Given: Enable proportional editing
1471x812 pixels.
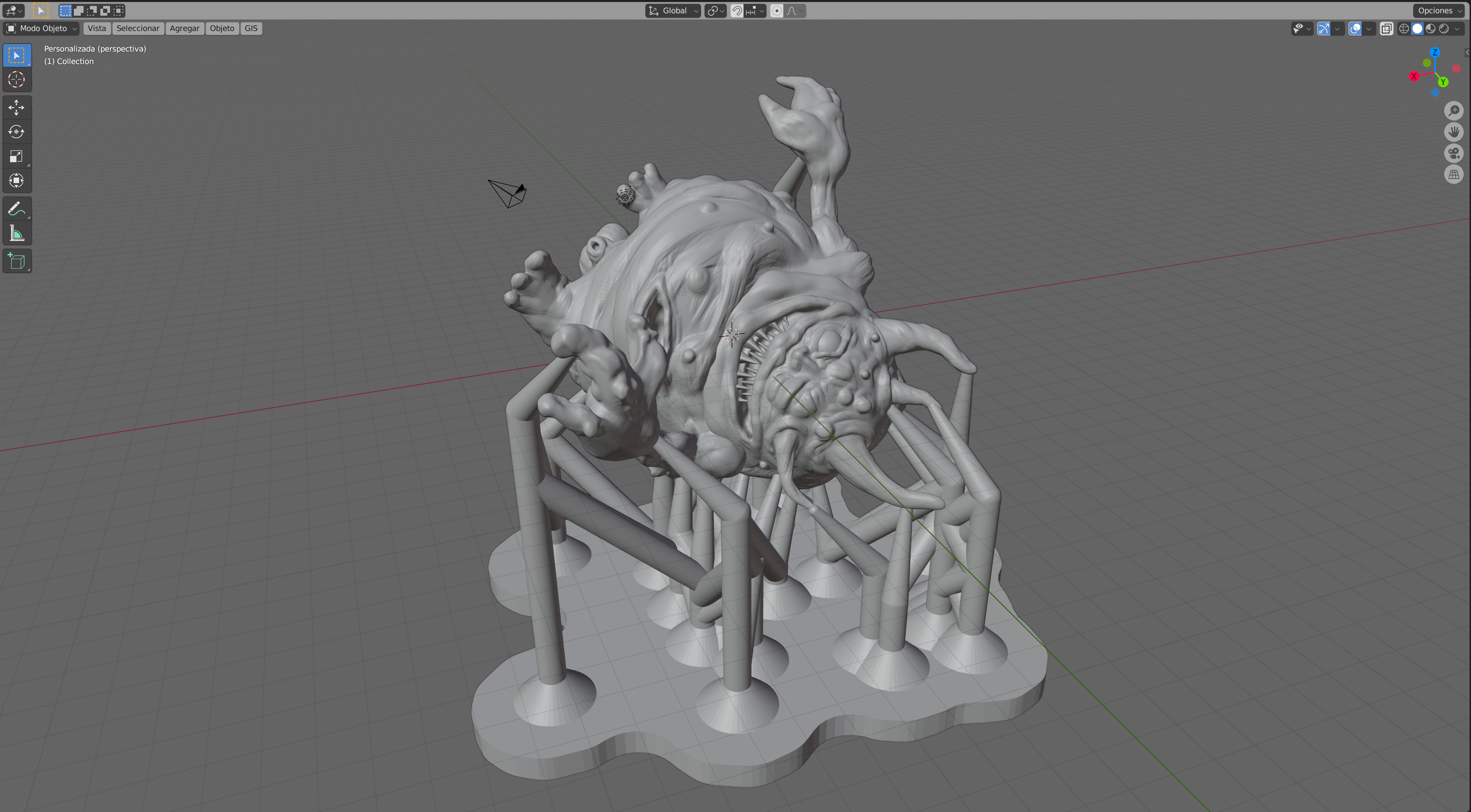Looking at the screenshot, I should click(x=777, y=10).
